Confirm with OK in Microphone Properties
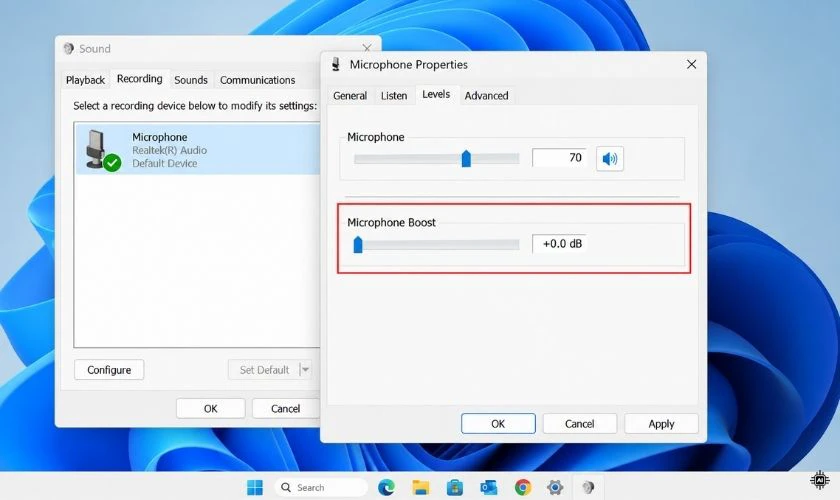 (498, 424)
